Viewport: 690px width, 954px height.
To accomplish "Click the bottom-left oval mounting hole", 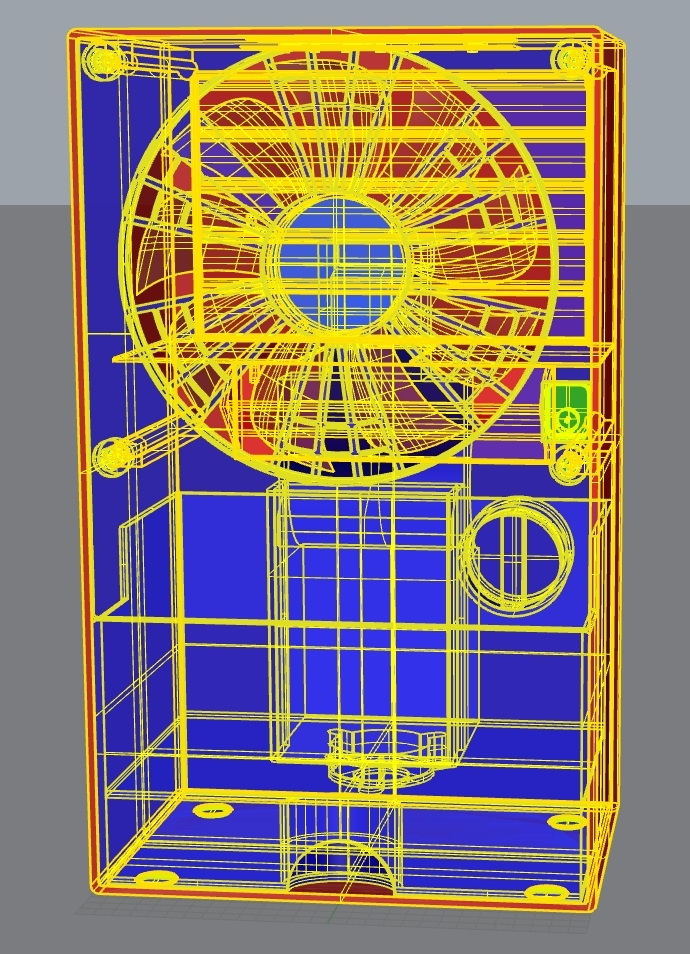I will 151,878.
